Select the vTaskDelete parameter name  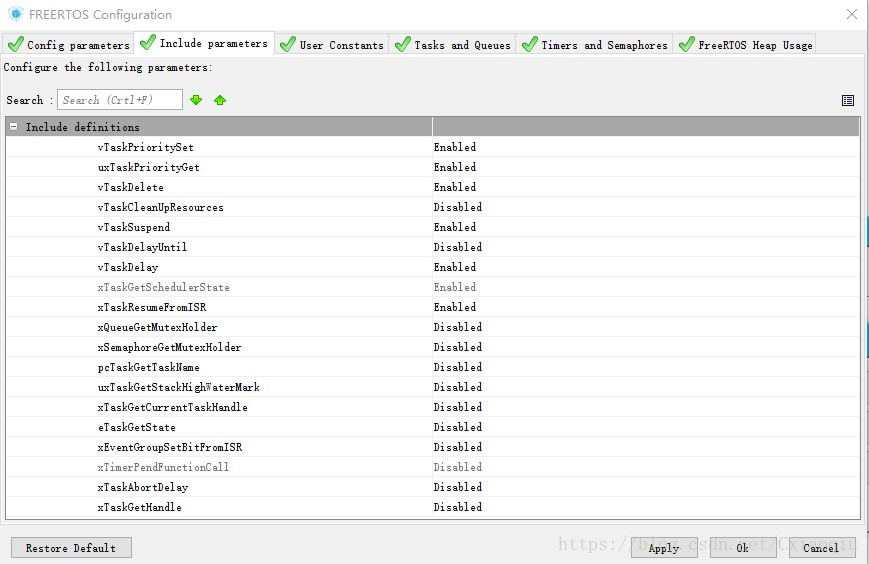click(131, 187)
